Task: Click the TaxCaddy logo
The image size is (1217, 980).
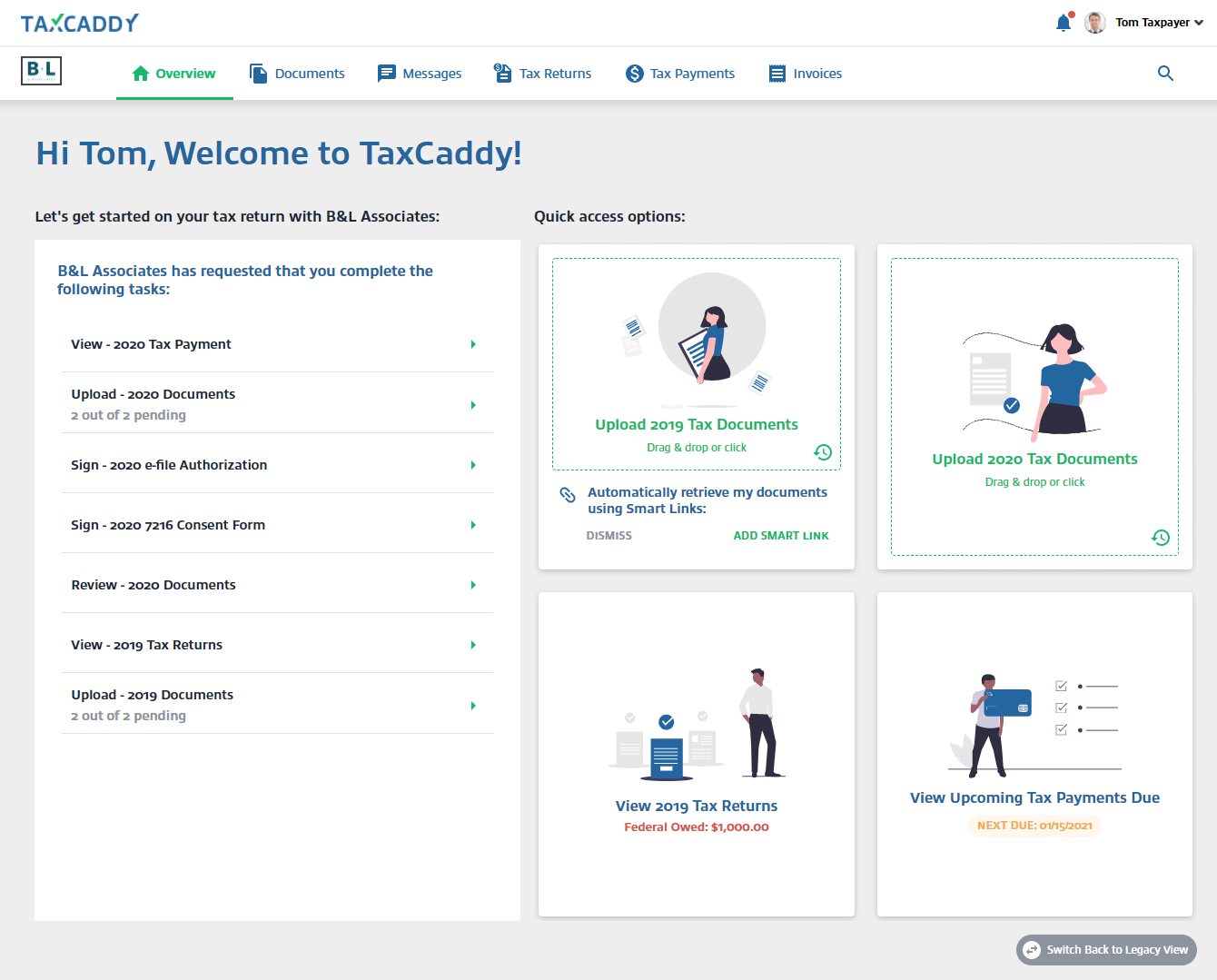Action: coord(80,23)
